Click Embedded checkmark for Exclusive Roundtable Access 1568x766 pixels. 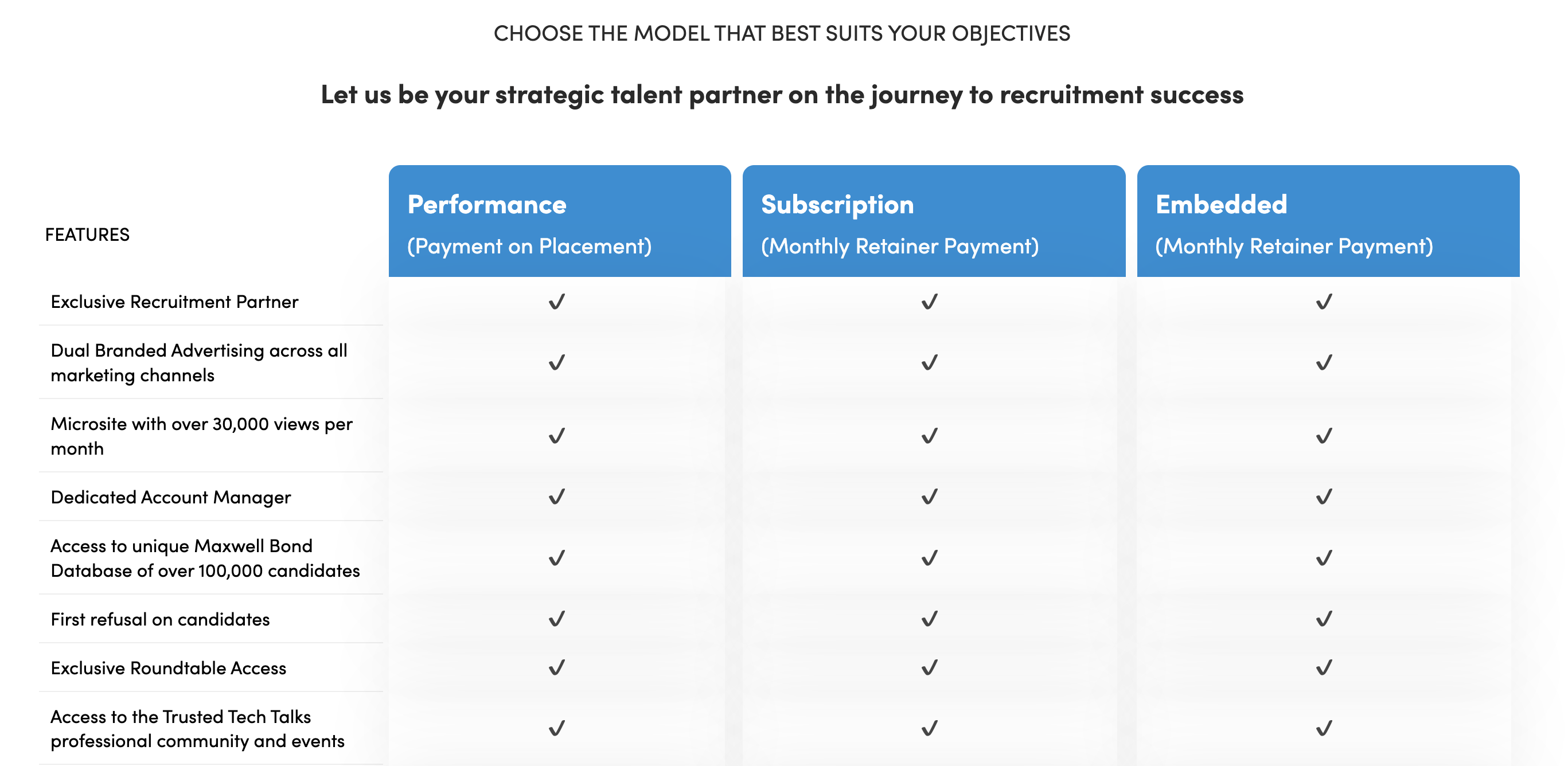tap(1324, 668)
